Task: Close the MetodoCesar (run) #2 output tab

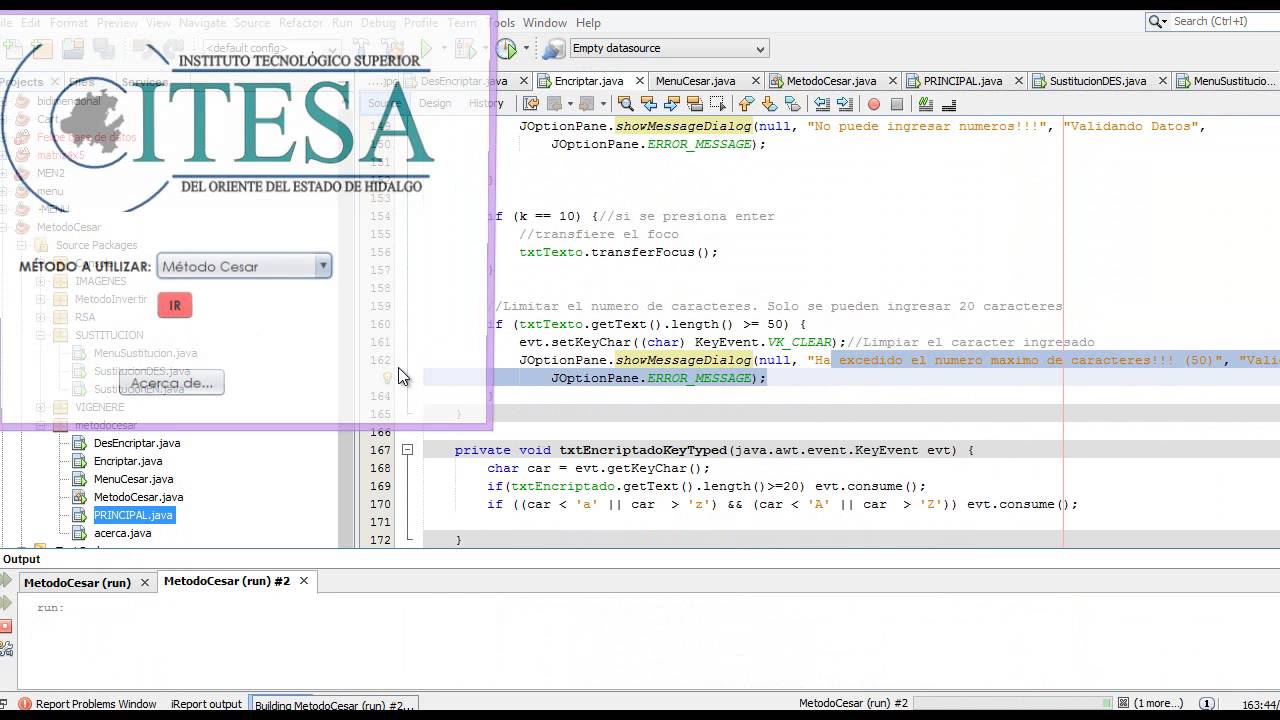Action: pos(303,581)
